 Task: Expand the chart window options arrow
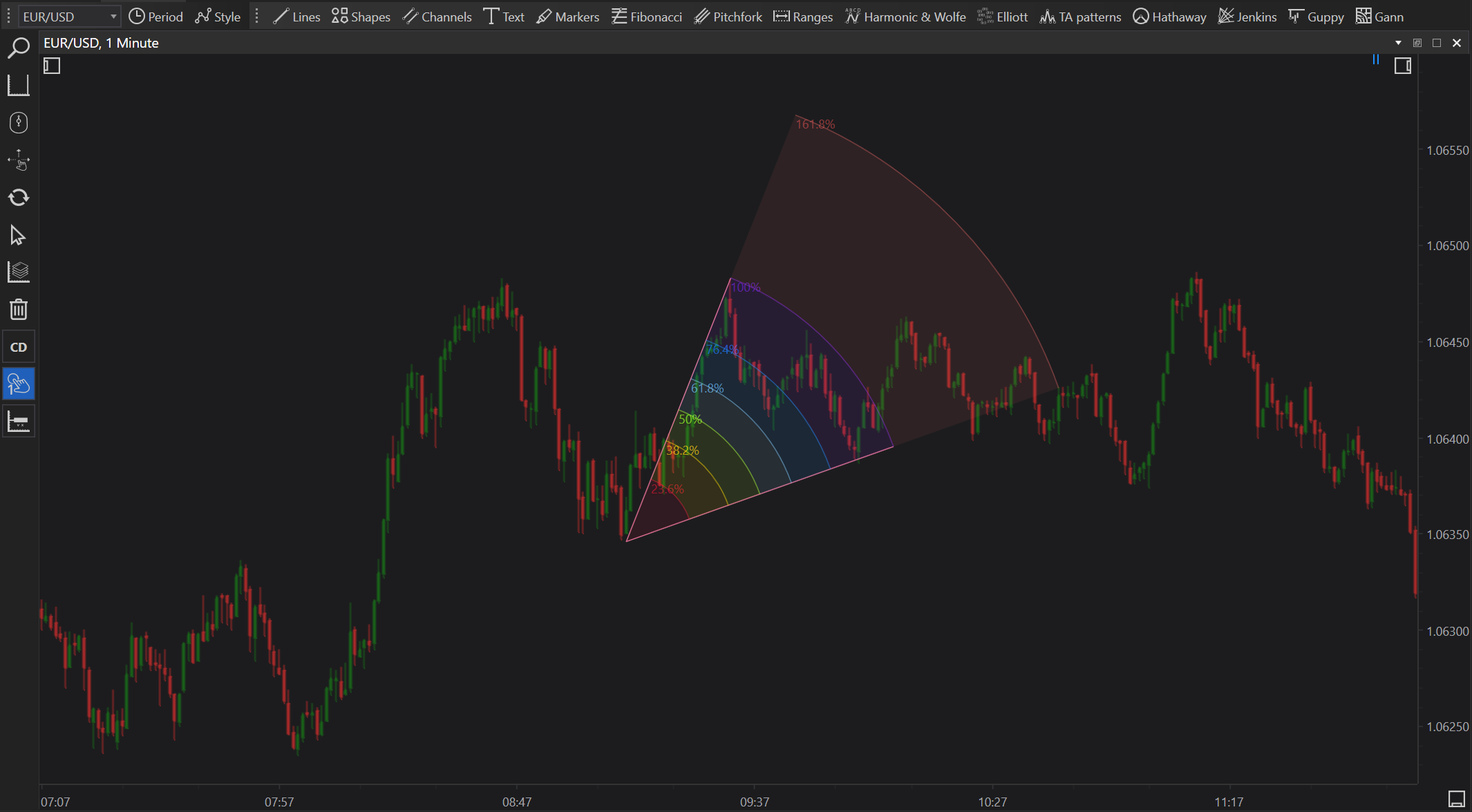[1398, 43]
